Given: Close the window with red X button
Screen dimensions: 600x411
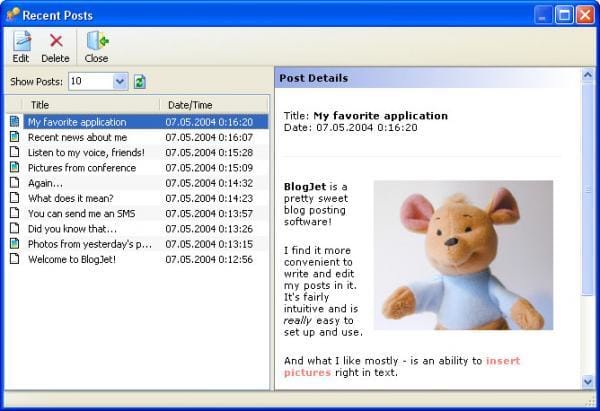Looking at the screenshot, I should (x=585, y=15).
